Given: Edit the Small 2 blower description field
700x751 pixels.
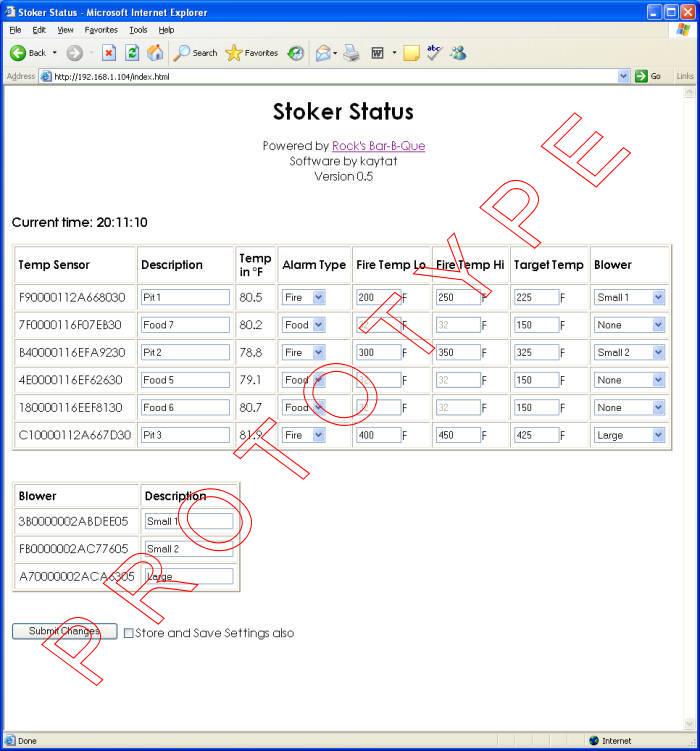Looking at the screenshot, I should (x=189, y=549).
